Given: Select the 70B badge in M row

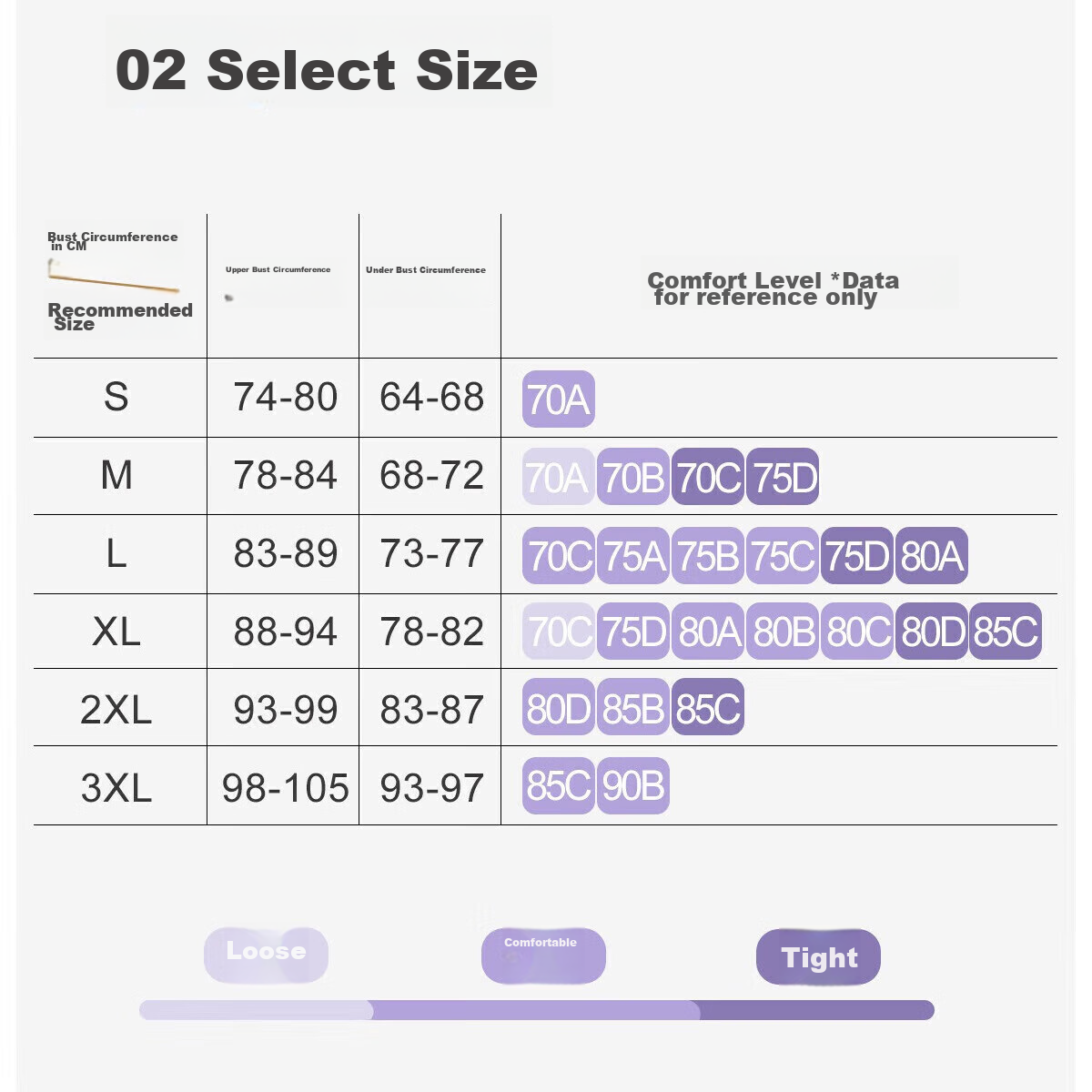Looking at the screenshot, I should click(x=633, y=476).
